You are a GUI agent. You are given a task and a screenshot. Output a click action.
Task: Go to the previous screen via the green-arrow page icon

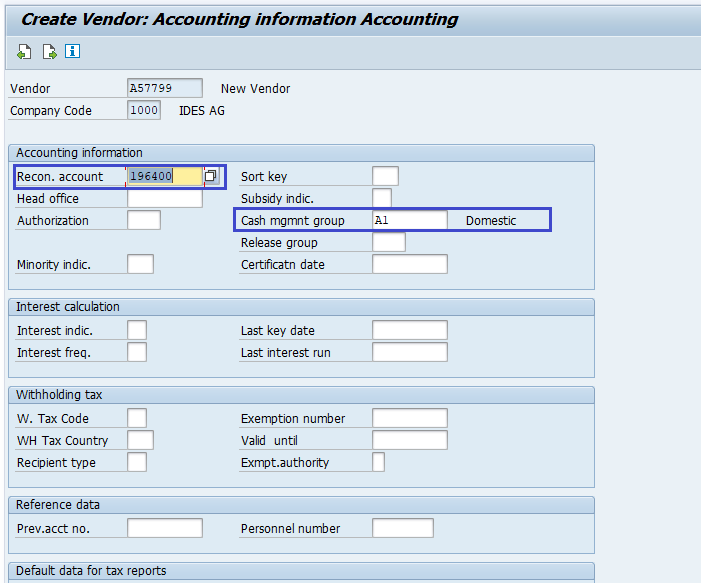click(24, 52)
